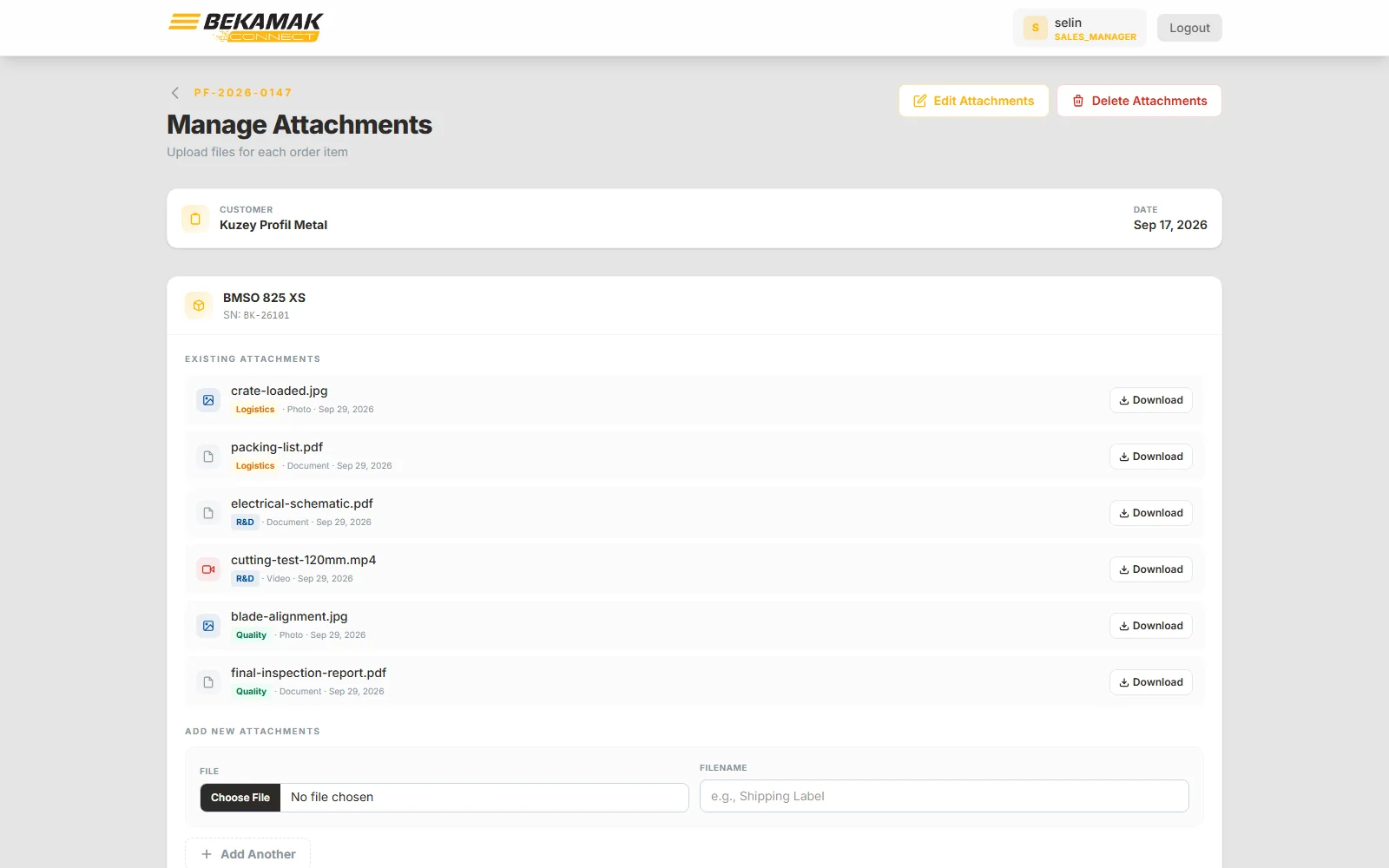Viewport: 1389px width, 868px height.
Task: Download final-inspection-report.pdf
Action: (1151, 682)
